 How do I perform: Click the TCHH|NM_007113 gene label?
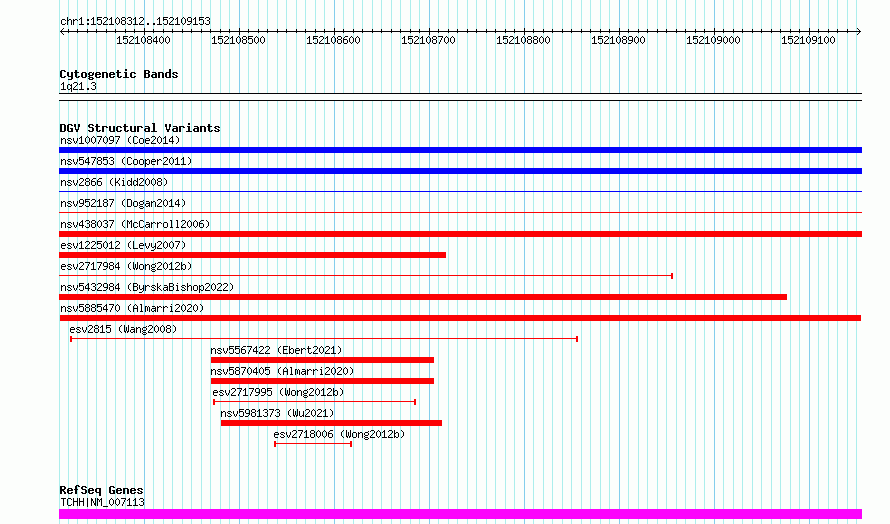coord(102,502)
